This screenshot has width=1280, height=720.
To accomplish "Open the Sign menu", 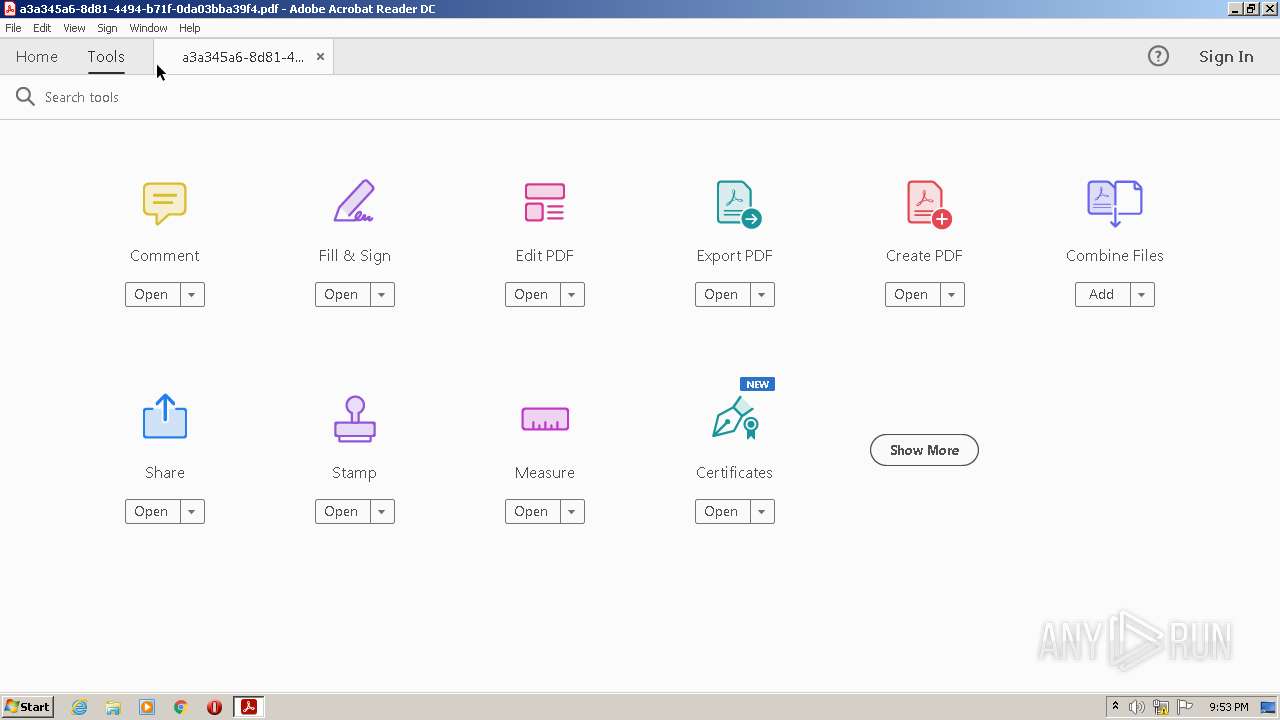I will (x=107, y=28).
